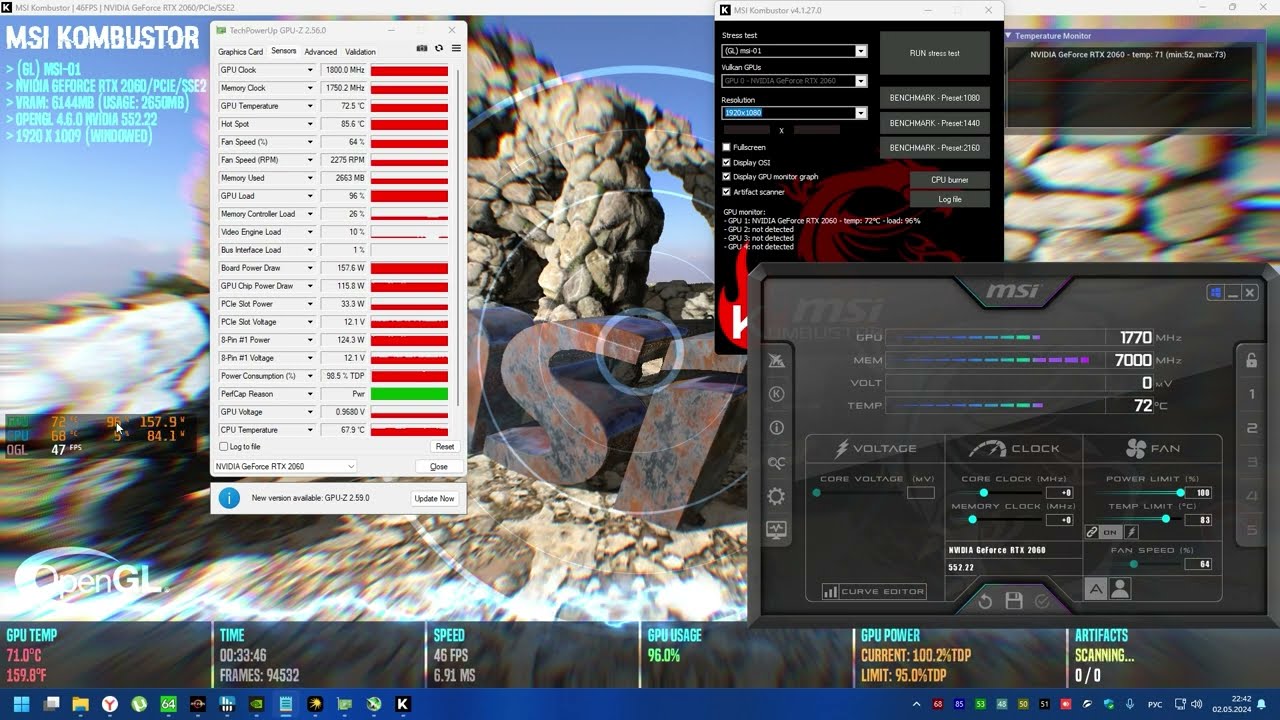
Task: Open the Vulkan GPUs dropdown
Action: [x=860, y=81]
